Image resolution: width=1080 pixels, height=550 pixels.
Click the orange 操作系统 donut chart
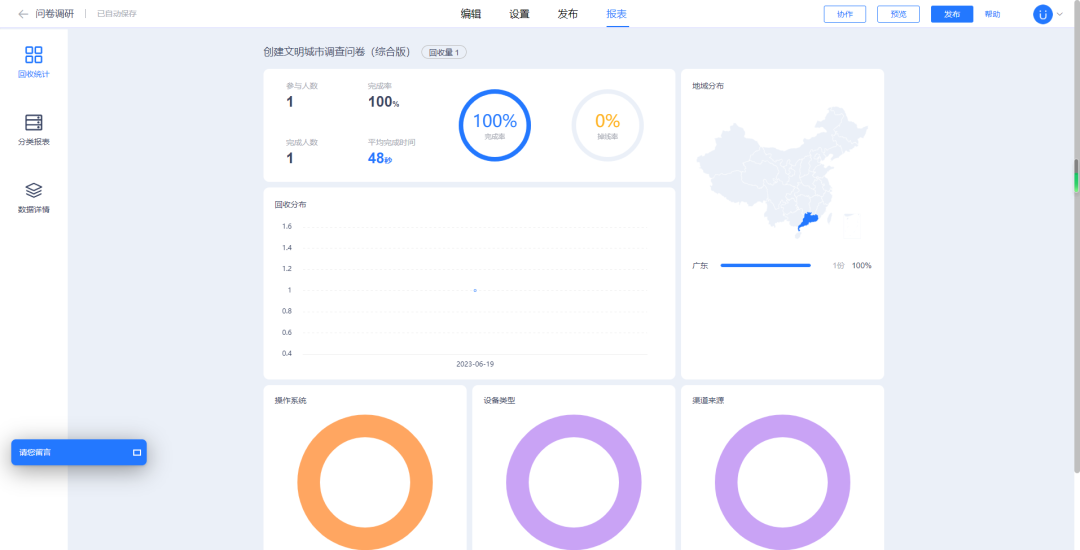click(365, 482)
